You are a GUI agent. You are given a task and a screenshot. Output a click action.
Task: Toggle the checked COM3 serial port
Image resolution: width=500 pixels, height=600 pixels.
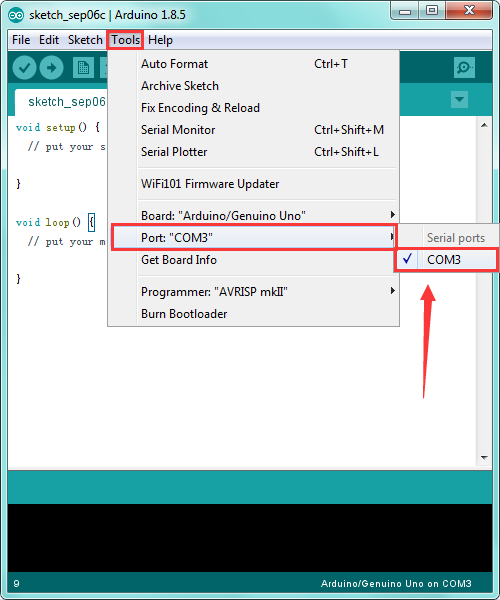click(446, 260)
